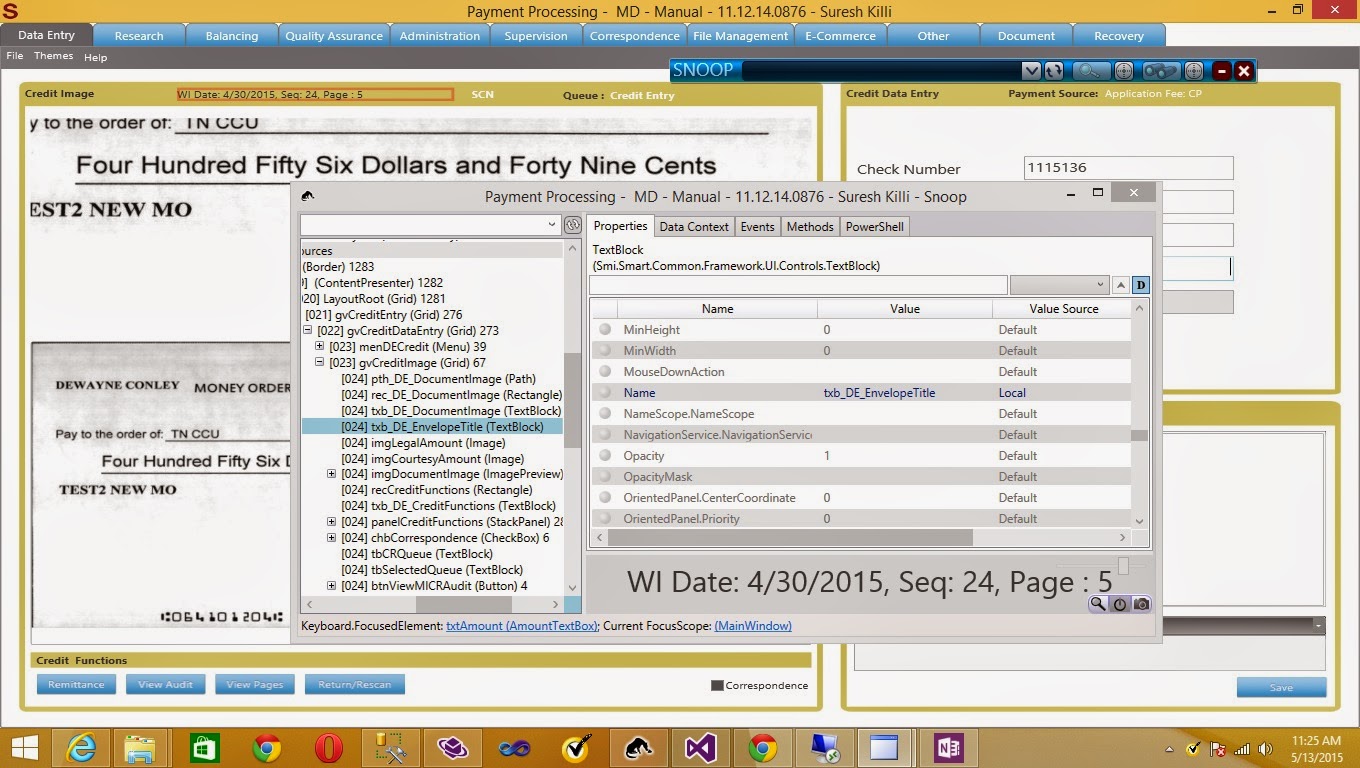Screen dimensions: 1360x768
Task: Click the magnifier icon in preview pane
Action: 1098,604
